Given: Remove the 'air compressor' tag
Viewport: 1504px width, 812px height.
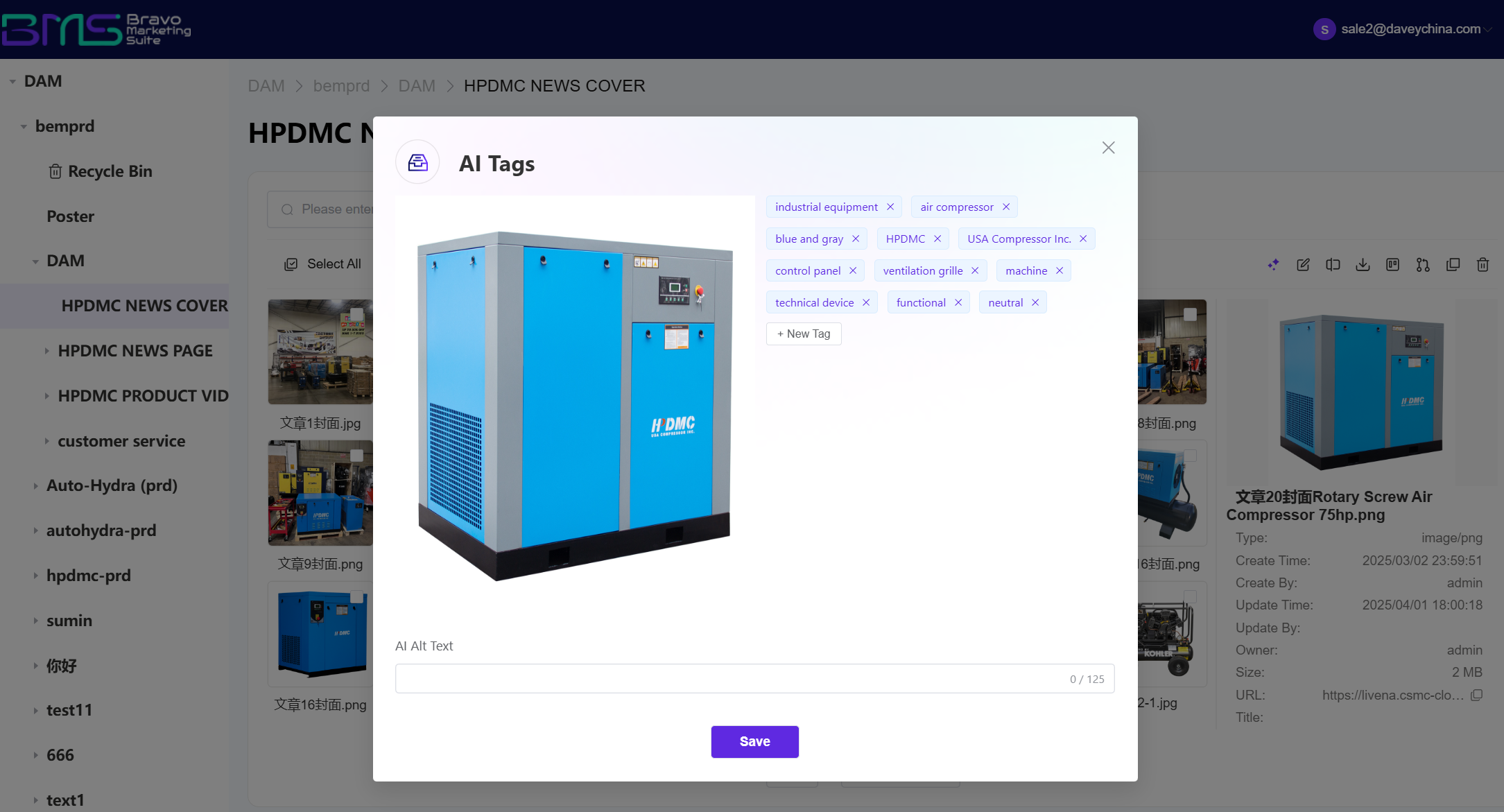Looking at the screenshot, I should pyautogui.click(x=1006, y=207).
